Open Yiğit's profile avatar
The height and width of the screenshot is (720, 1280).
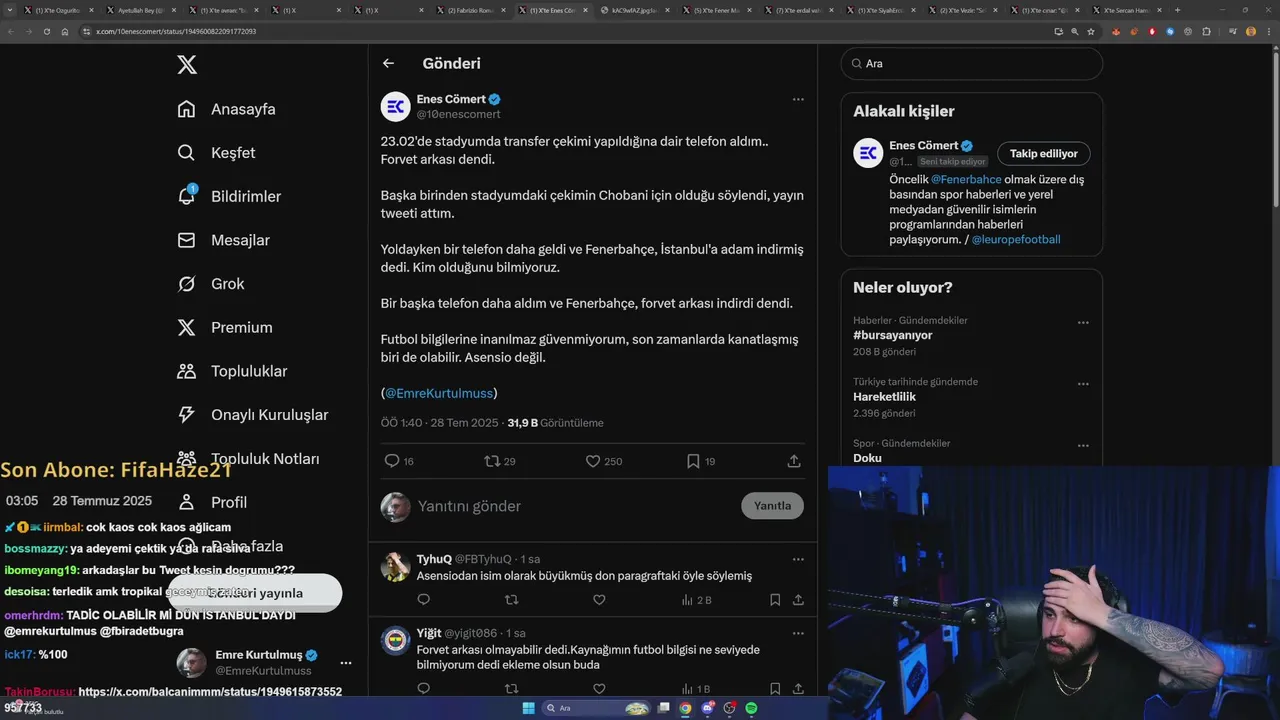(395, 641)
